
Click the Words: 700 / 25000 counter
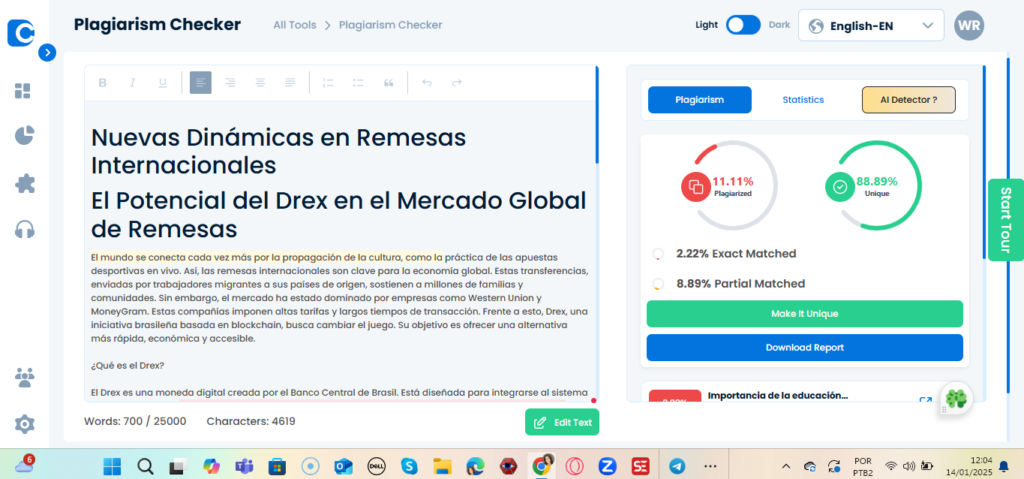click(135, 421)
